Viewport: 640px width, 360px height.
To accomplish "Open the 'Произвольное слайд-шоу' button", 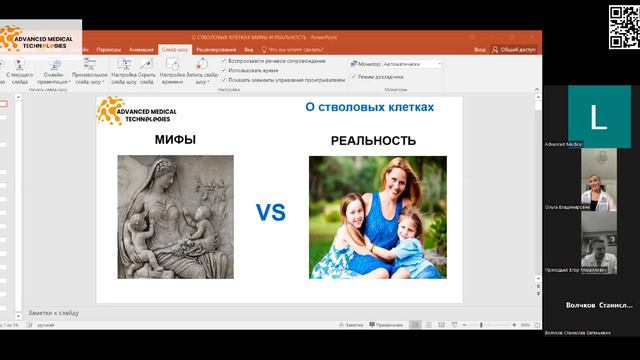I will click(x=89, y=71).
